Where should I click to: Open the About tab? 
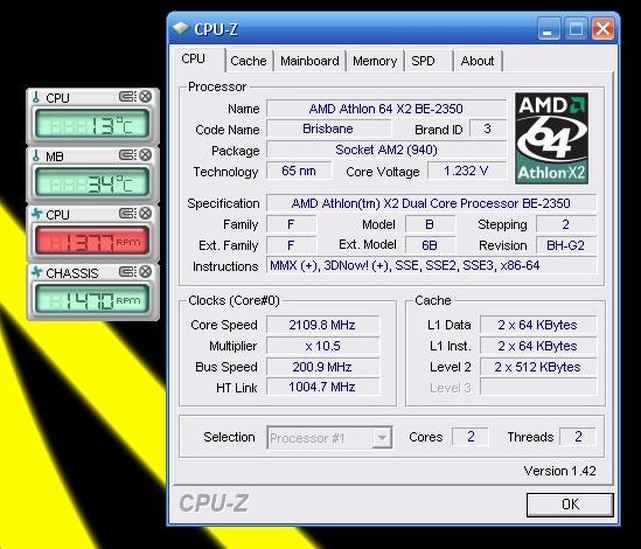coord(477,61)
